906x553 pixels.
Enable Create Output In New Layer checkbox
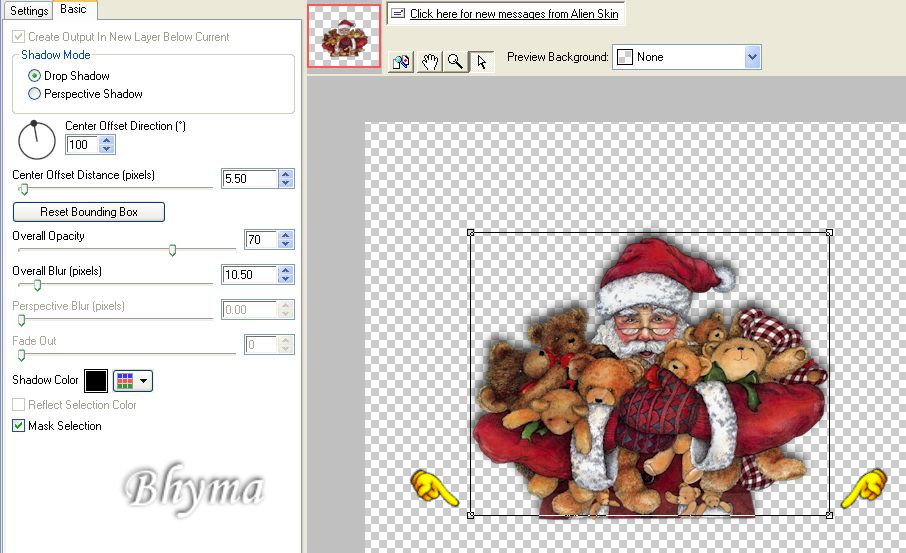[x=18, y=36]
